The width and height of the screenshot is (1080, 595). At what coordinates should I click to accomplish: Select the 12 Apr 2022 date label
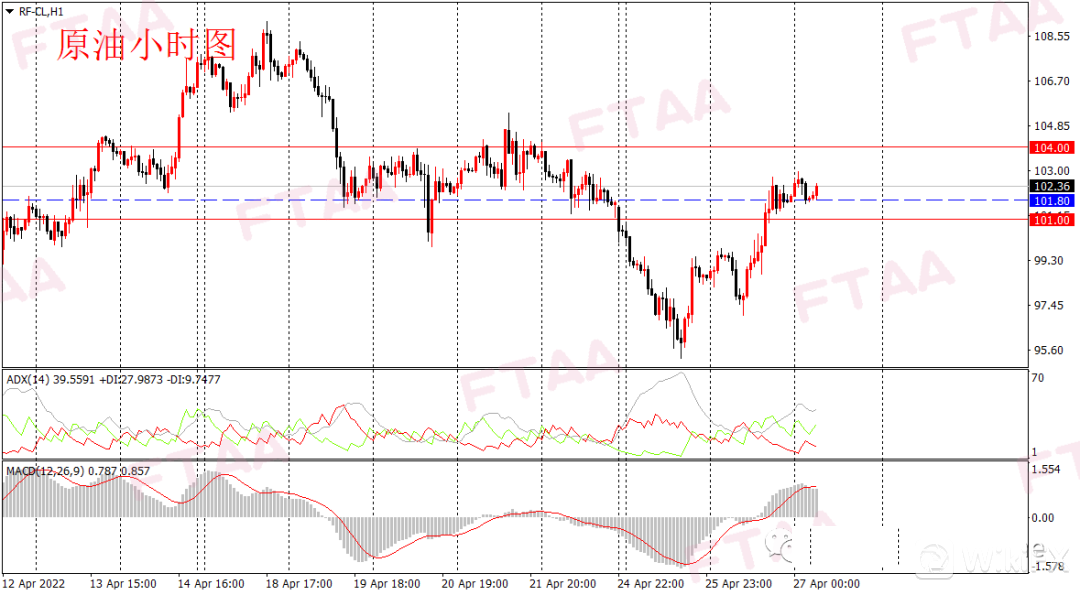tap(36, 583)
